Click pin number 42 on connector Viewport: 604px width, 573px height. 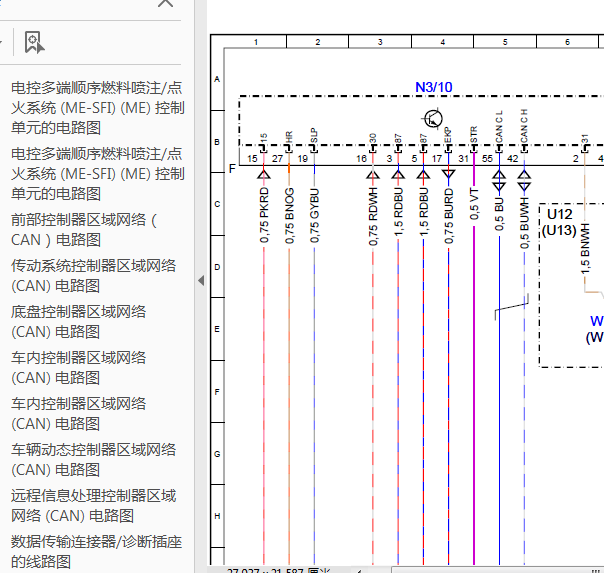point(512,159)
